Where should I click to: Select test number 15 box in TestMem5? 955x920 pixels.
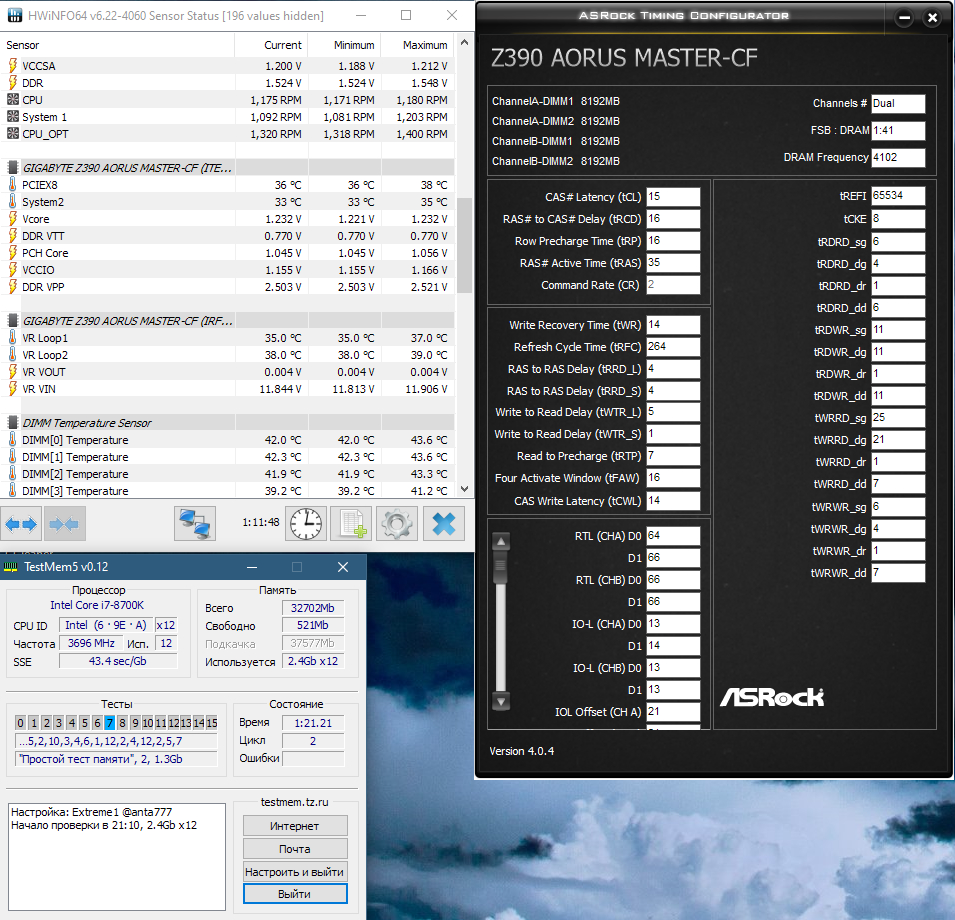[x=211, y=723]
